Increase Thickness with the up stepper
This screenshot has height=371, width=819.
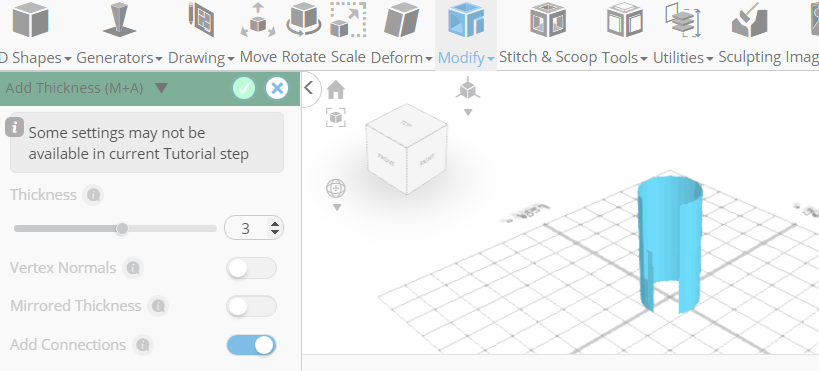(x=275, y=224)
